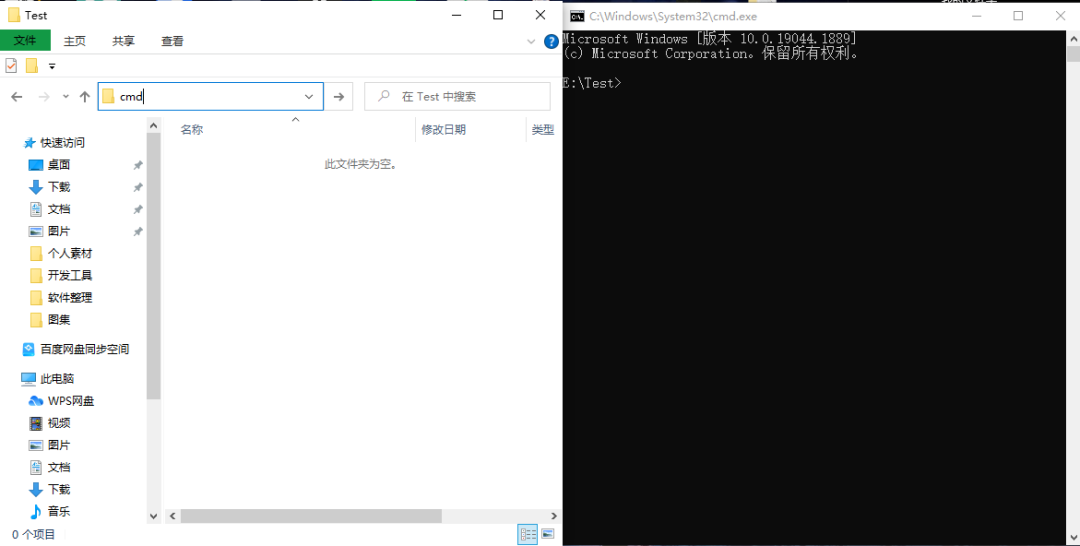The image size is (1080, 546).
Task: Switch to details view in the status bar
Action: (x=527, y=535)
